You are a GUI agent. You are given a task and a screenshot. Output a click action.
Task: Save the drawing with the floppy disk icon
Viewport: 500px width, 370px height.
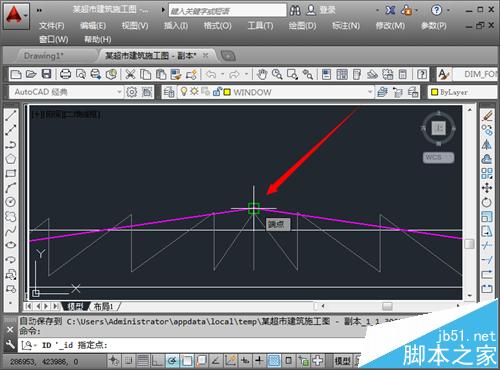coord(46,74)
